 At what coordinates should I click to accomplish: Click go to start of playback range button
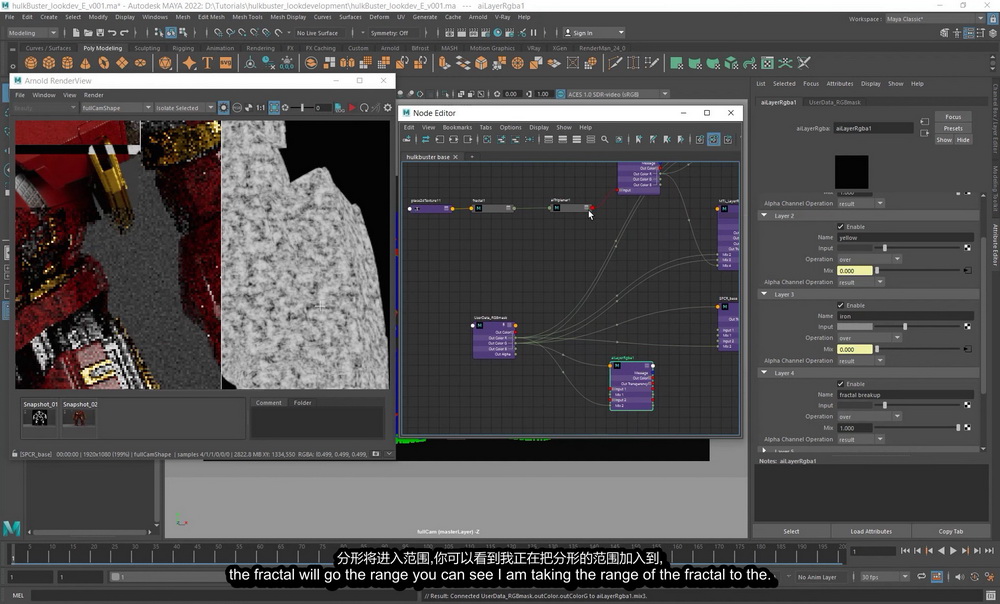tap(905, 550)
